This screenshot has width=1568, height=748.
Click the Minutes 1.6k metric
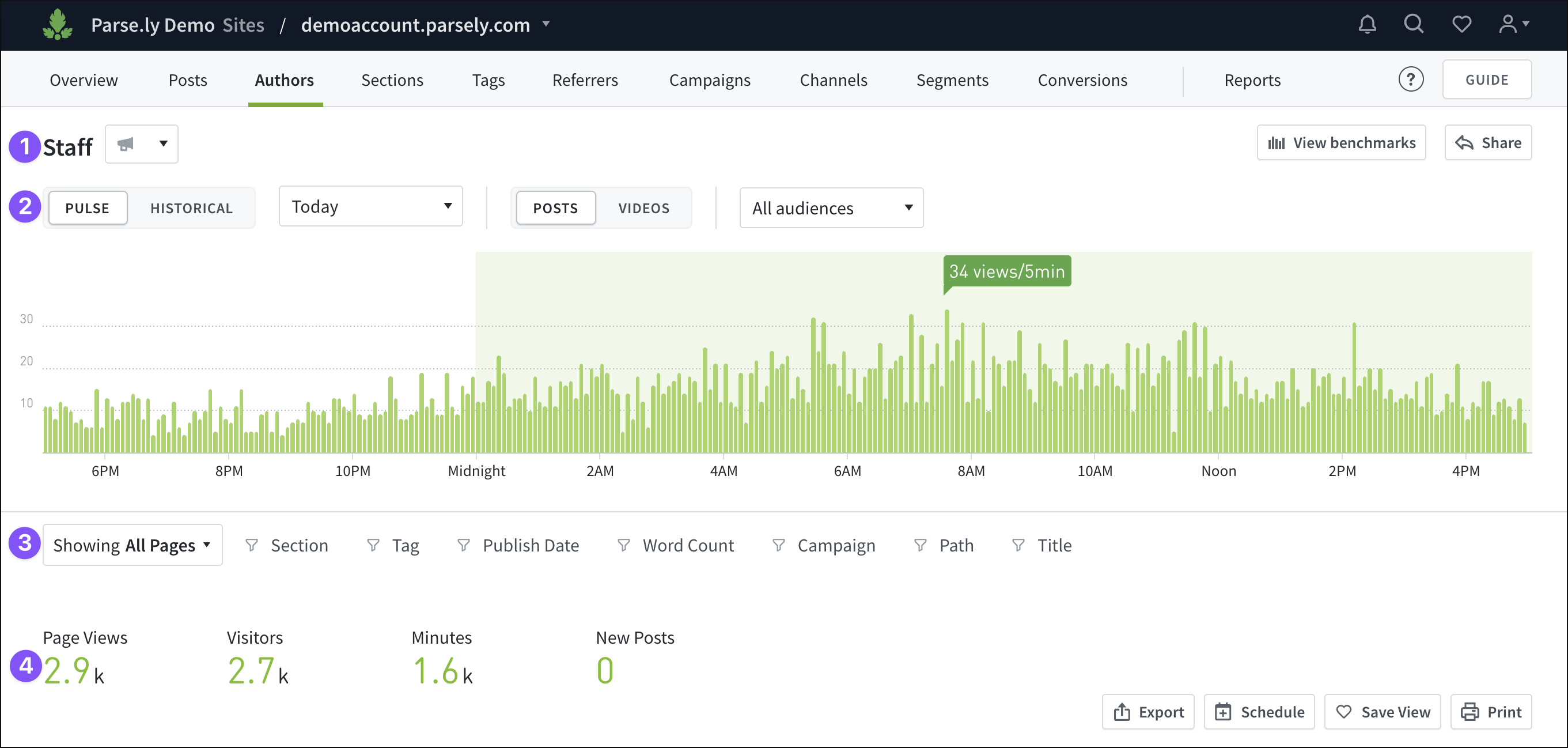click(x=442, y=658)
